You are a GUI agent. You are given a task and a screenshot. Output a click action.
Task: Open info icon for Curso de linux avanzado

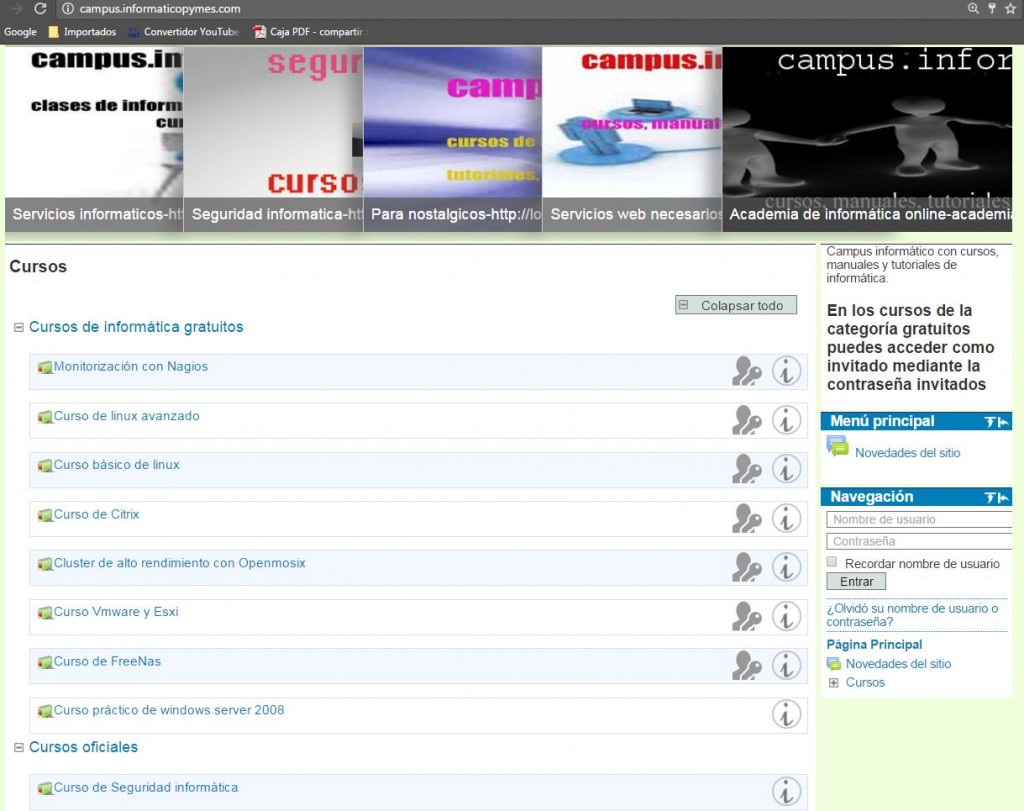(786, 421)
